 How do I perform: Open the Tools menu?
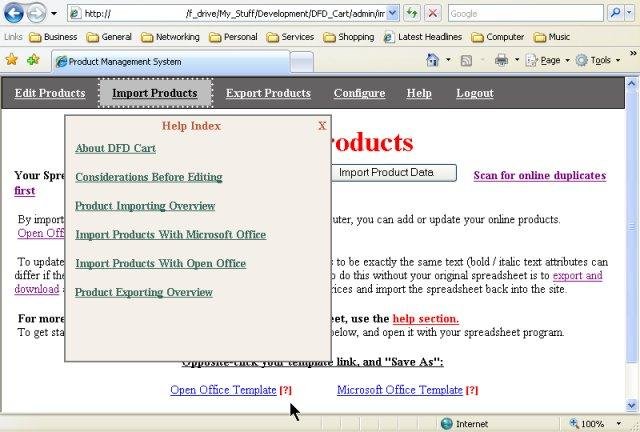point(598,60)
